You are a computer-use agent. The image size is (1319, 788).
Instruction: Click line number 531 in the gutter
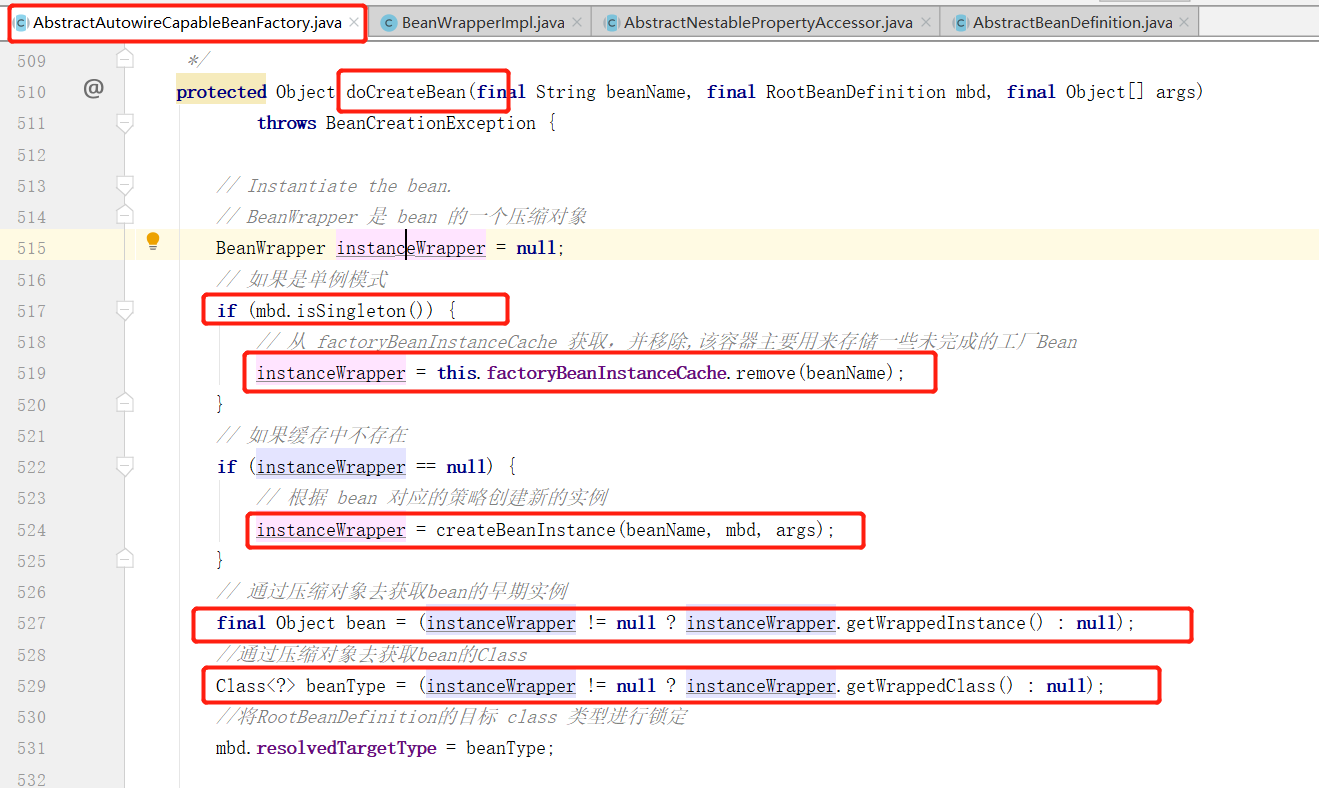[31, 748]
